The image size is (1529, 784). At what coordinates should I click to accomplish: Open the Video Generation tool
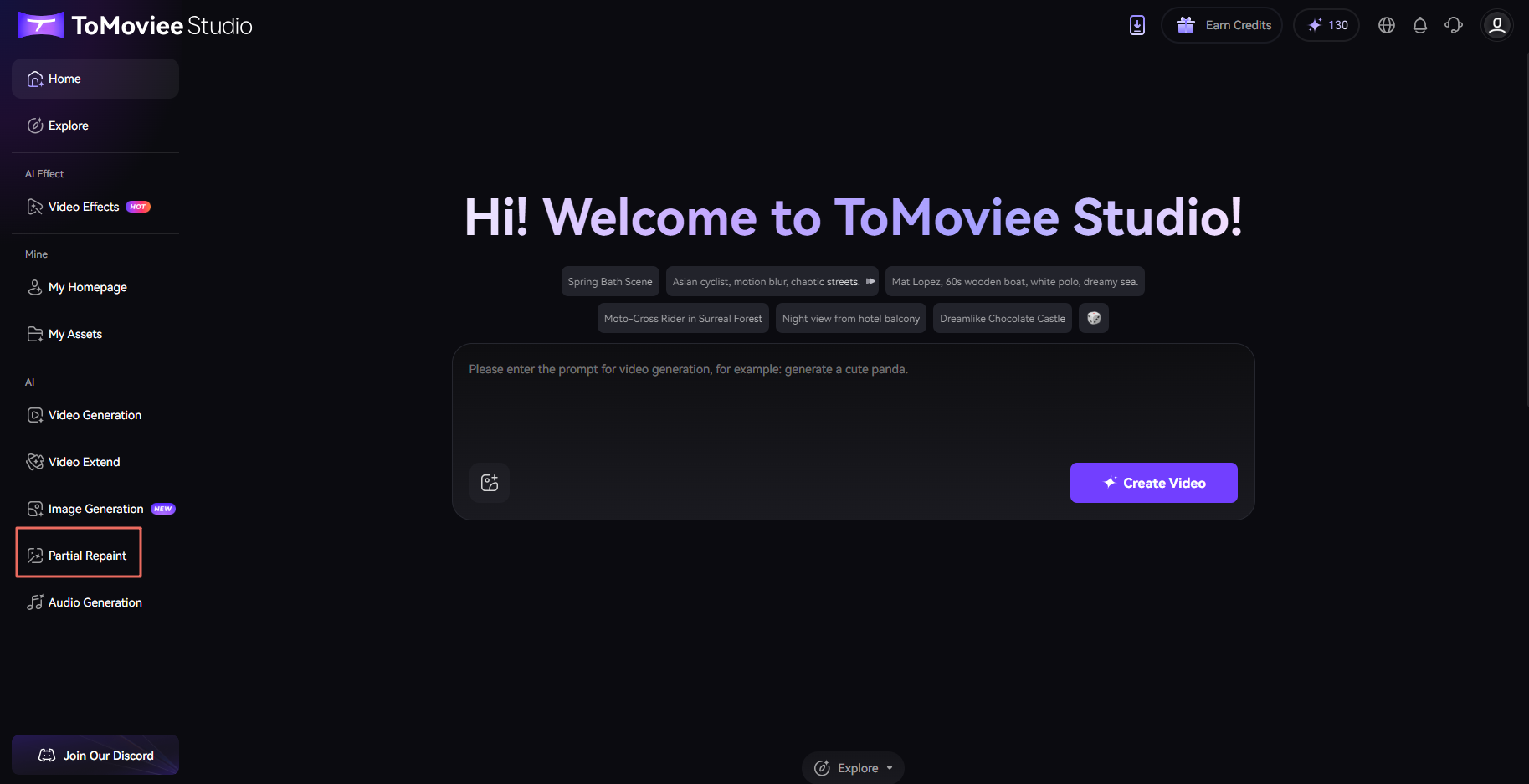pos(95,414)
